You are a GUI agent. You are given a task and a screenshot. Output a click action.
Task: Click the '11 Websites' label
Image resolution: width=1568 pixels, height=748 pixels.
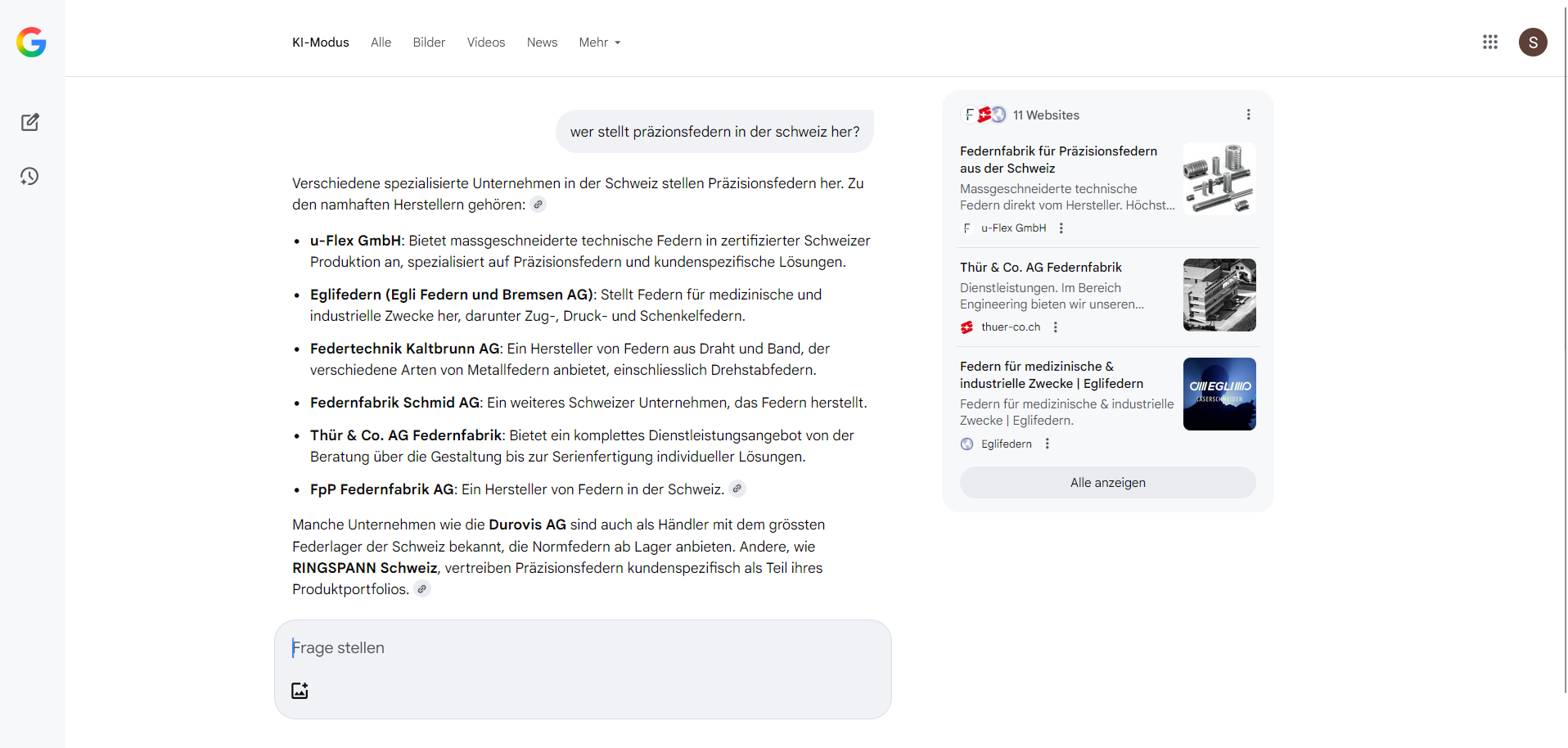[x=1046, y=115]
